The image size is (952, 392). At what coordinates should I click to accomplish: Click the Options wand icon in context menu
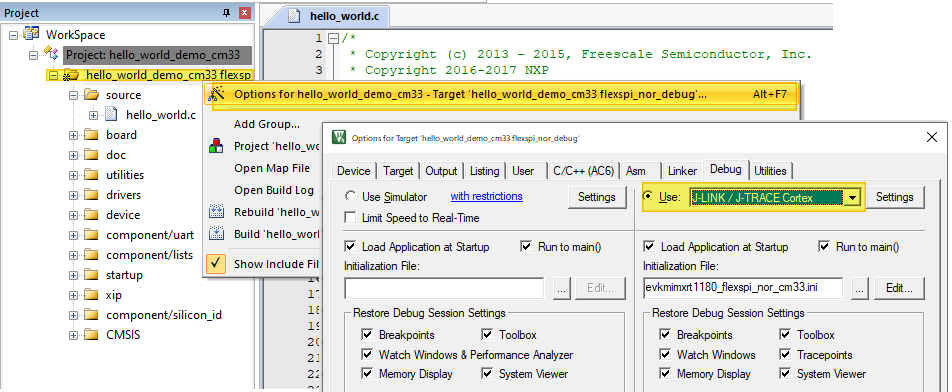pos(216,94)
